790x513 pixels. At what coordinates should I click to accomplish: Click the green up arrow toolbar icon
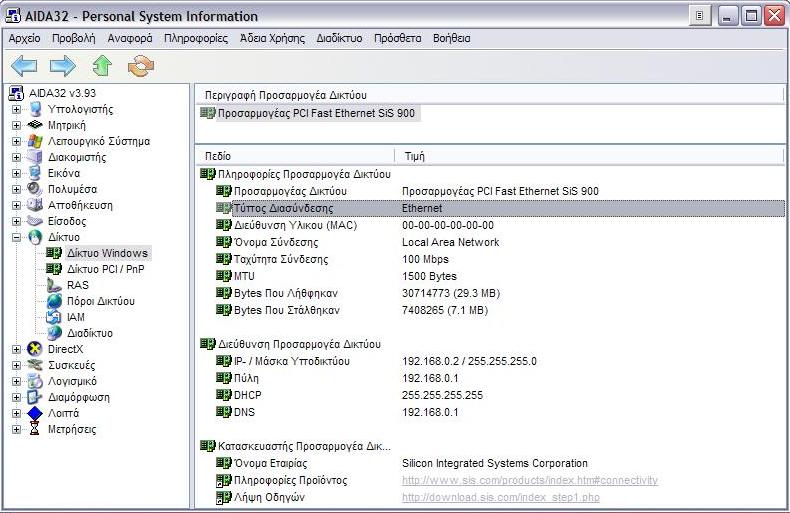pyautogui.click(x=102, y=66)
